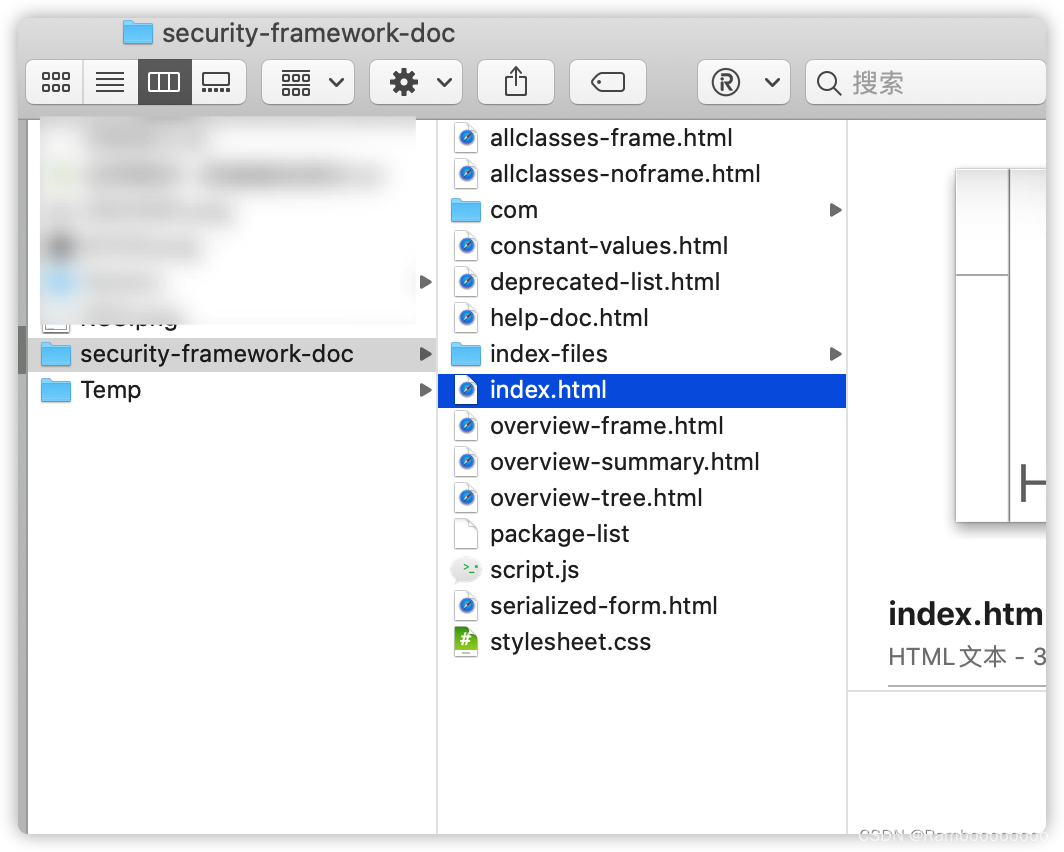Image resolution: width=1064 pixels, height=852 pixels.
Task: Click the icon of overview-tree.html
Action: click(466, 498)
